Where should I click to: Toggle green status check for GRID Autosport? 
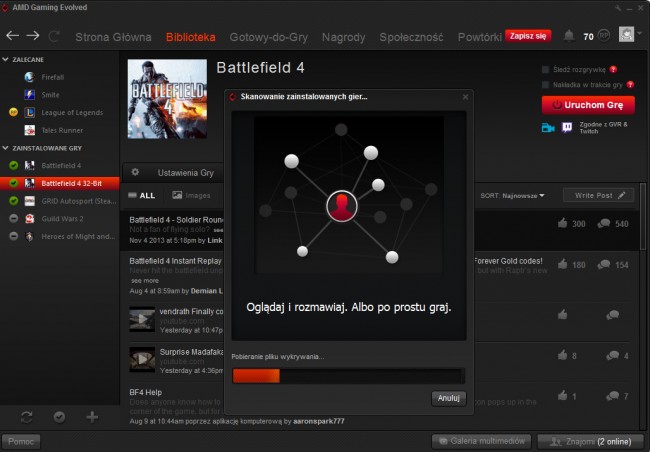pyautogui.click(x=14, y=201)
